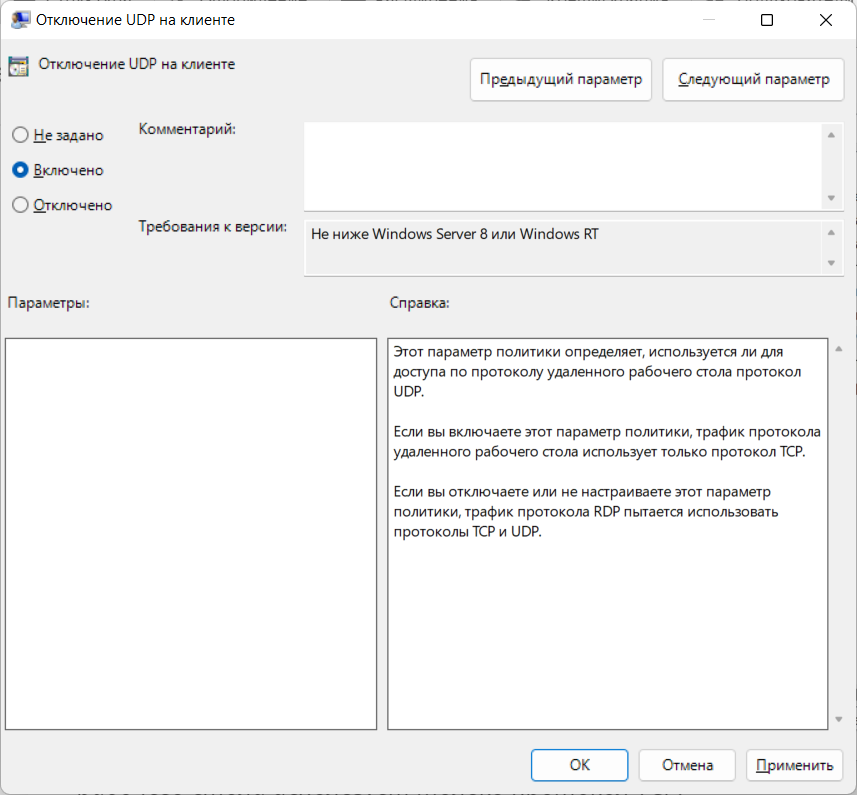This screenshot has width=857, height=795.
Task: Focus the "Комментарий" text field
Action: 562,166
